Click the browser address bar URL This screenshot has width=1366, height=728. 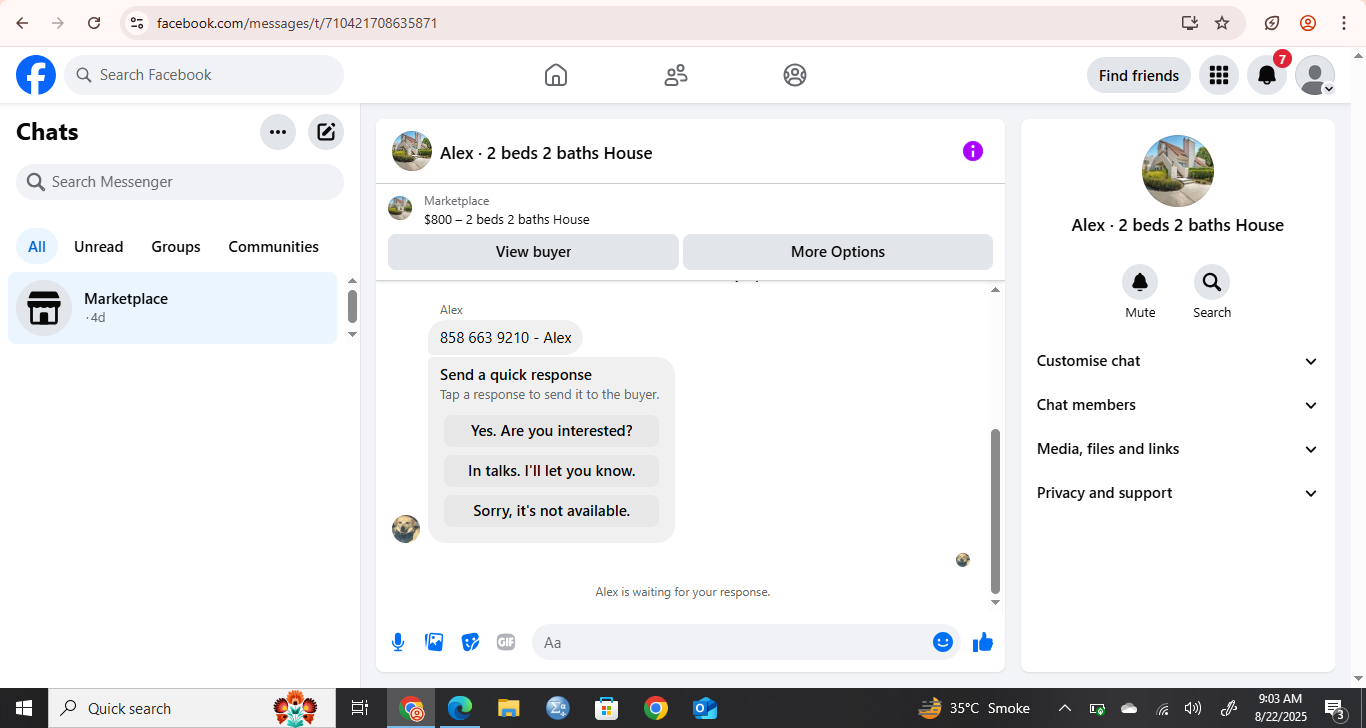point(297,23)
